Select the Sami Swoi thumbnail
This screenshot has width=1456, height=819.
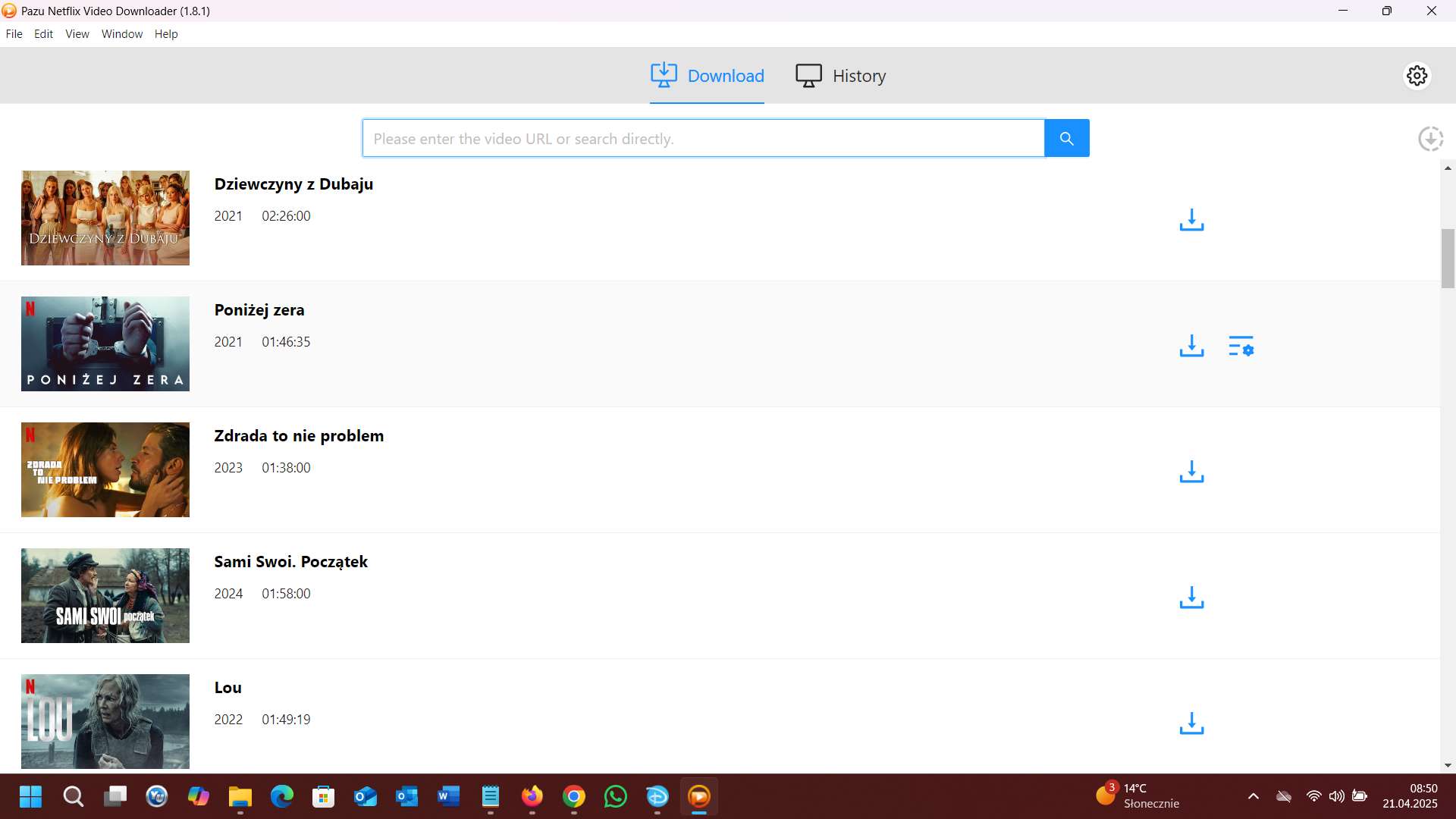click(x=105, y=595)
